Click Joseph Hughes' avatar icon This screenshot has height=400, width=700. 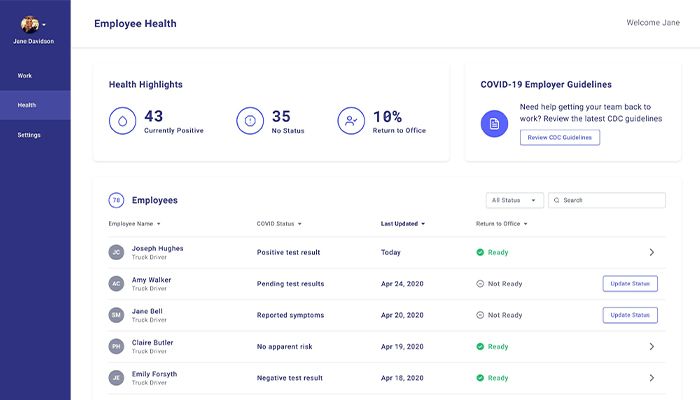coord(116,252)
